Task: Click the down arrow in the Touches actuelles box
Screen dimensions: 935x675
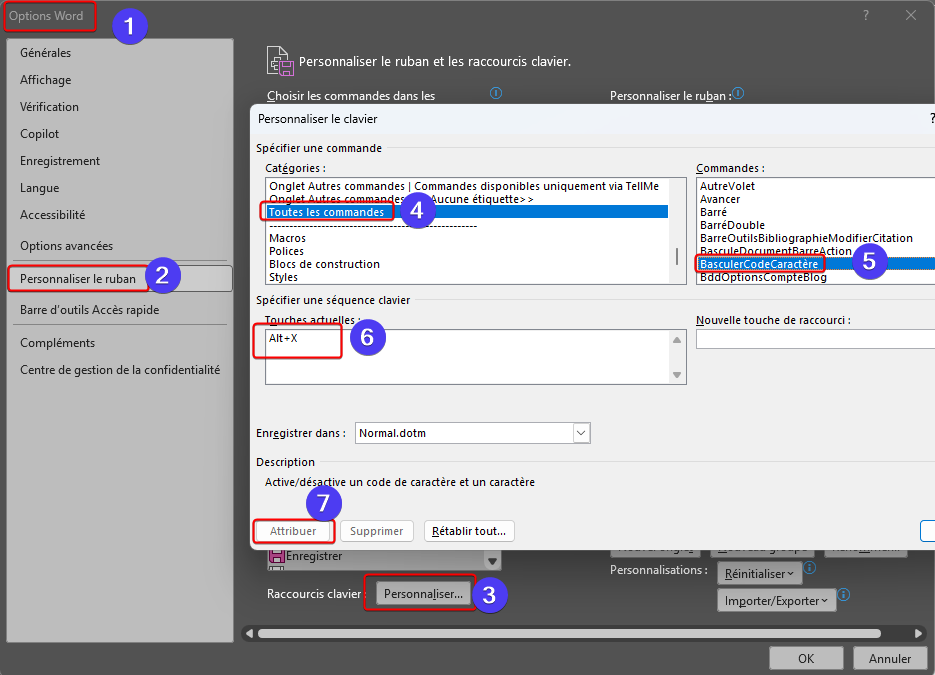Action: pos(677,375)
